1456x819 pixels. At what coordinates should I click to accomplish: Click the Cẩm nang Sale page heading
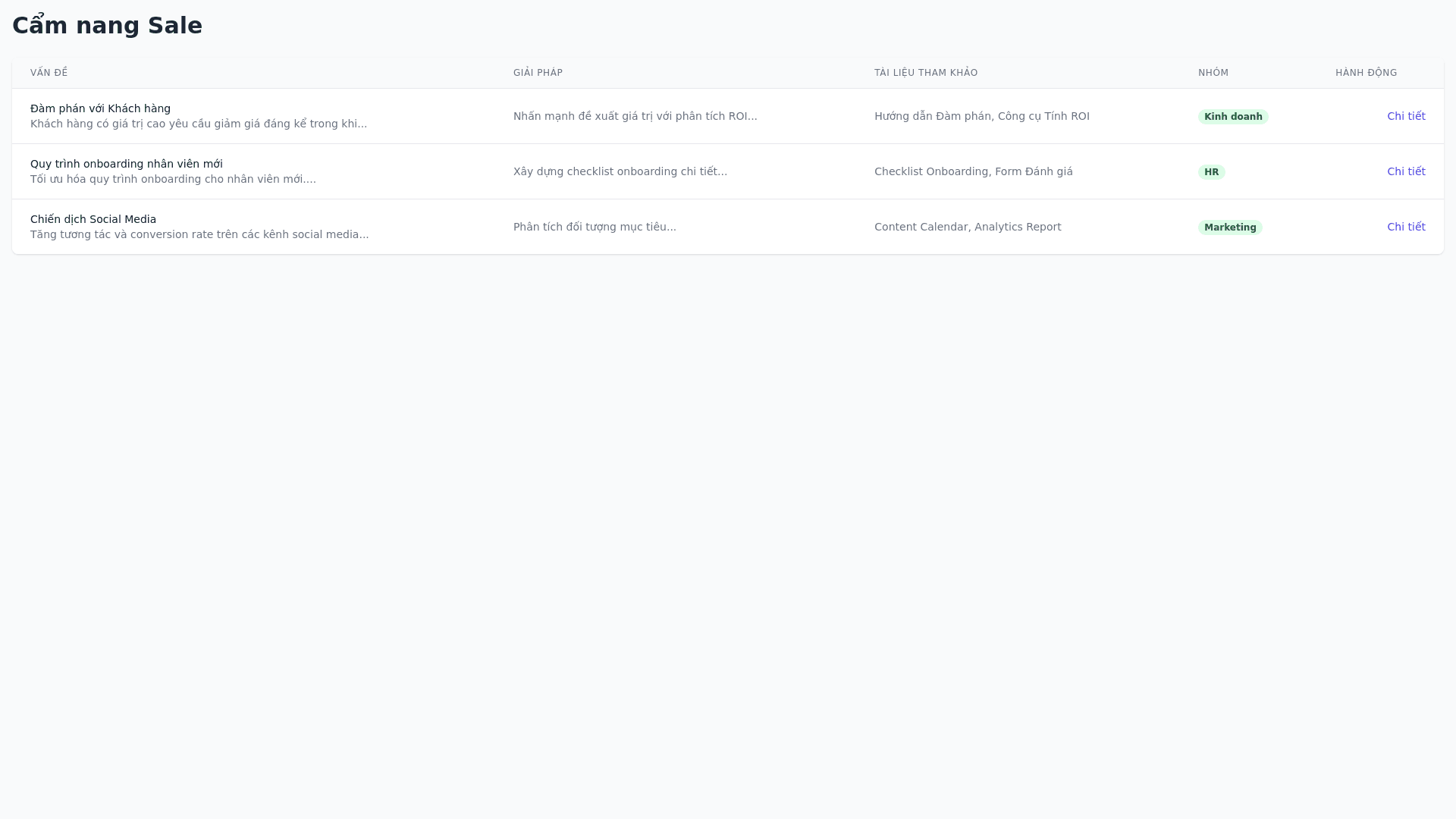107,26
